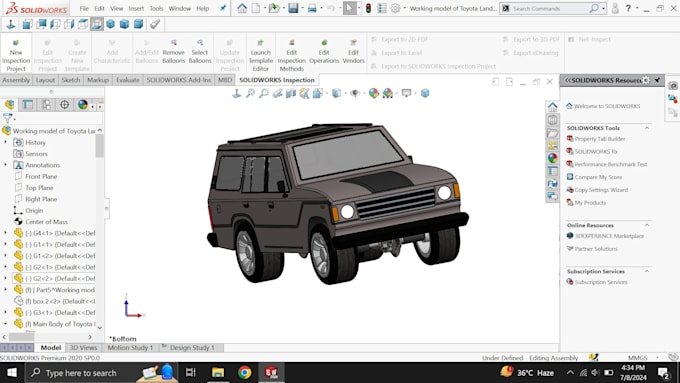This screenshot has width=680, height=383.
Task: Click MMGS unit system in status bar
Action: (638, 358)
